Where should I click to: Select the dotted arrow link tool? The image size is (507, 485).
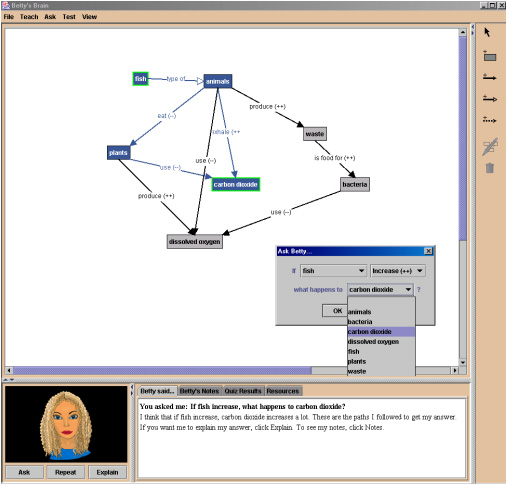point(489,119)
